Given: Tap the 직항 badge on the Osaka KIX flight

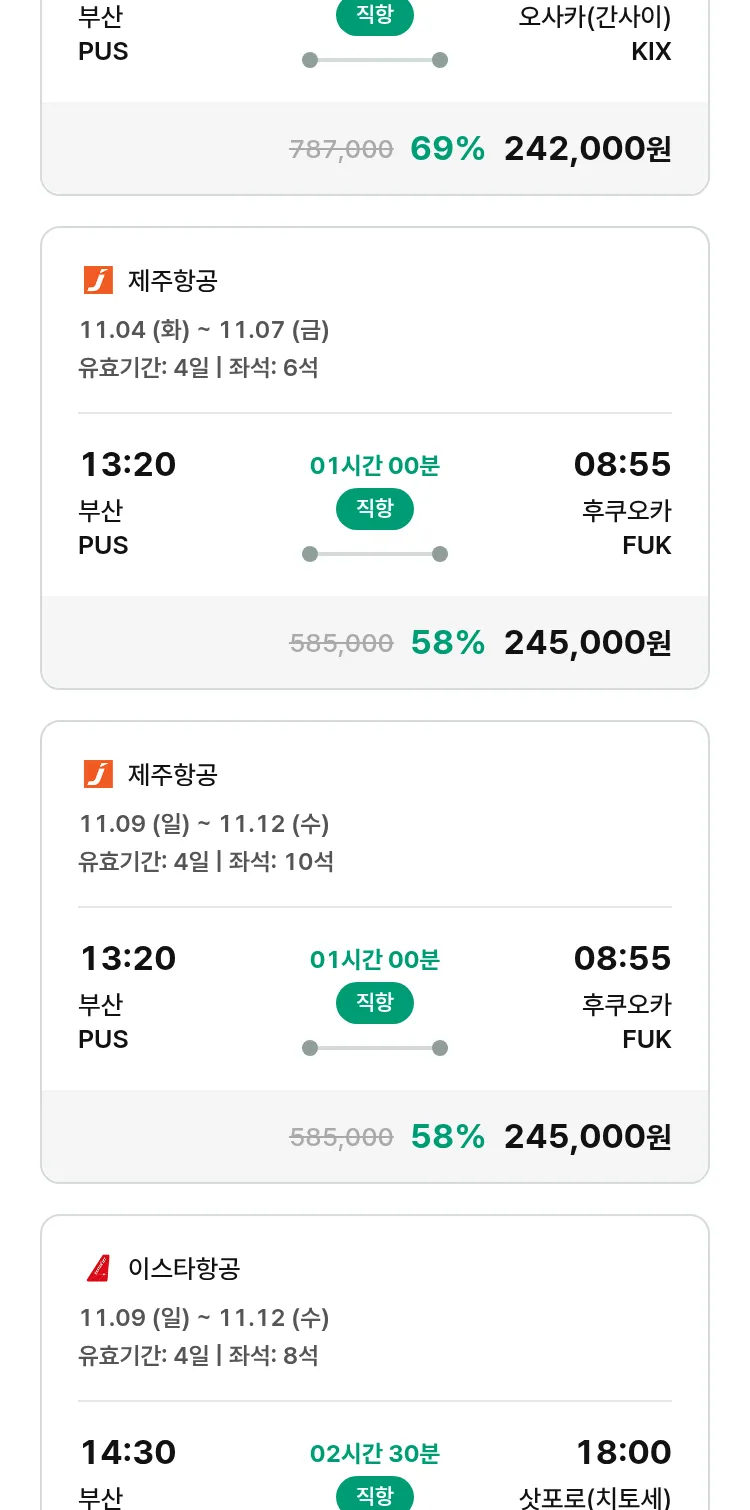Looking at the screenshot, I should 374,16.
